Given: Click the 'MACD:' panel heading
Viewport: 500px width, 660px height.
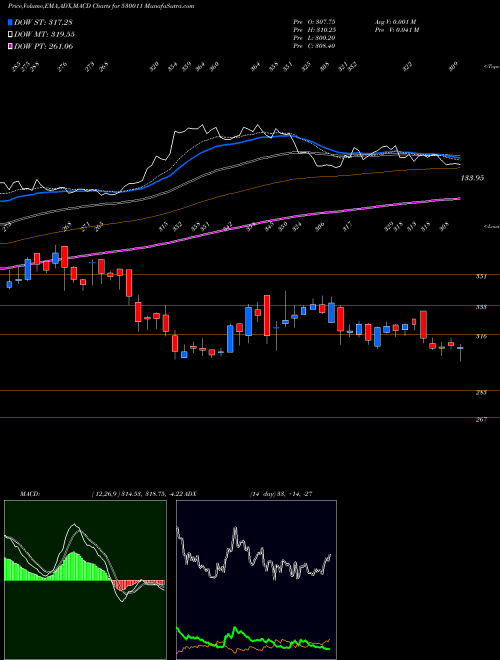Looking at the screenshot, I should [29, 494].
